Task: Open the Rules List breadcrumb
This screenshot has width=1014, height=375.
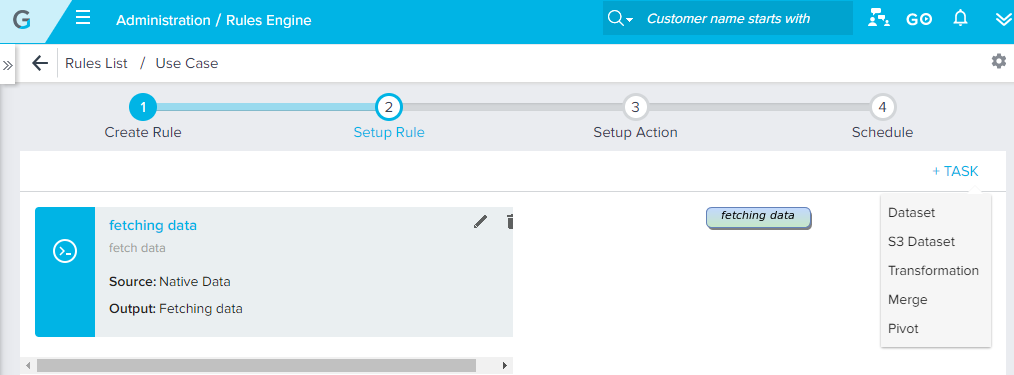Action: (96, 63)
